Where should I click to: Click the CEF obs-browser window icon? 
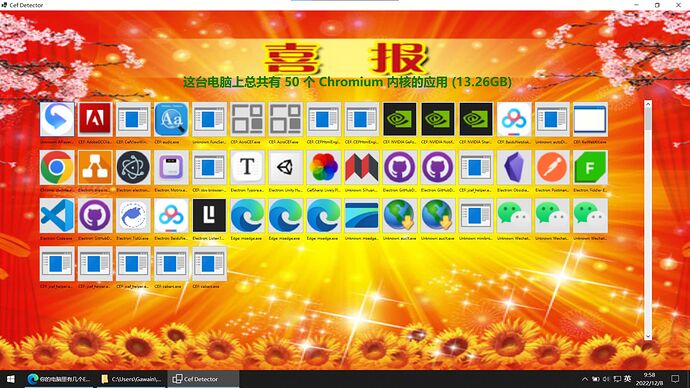209,167
